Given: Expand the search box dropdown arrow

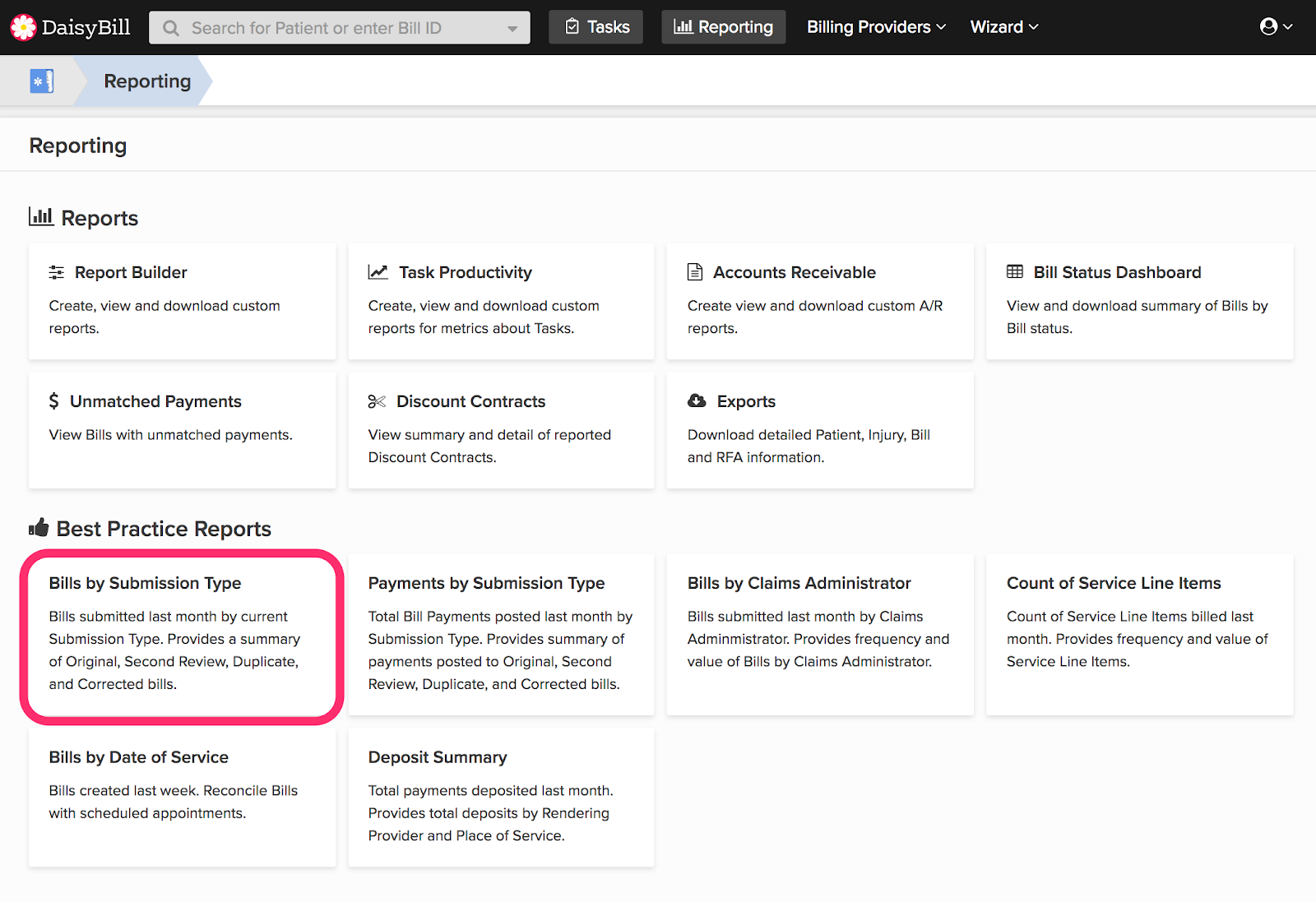Looking at the screenshot, I should tap(512, 29).
